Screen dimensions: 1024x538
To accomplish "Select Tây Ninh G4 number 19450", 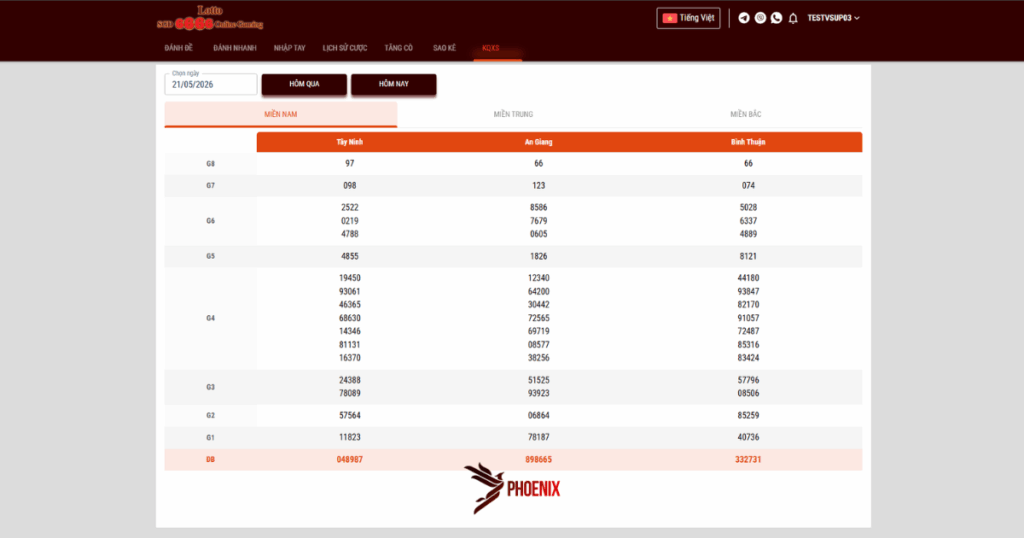I will pos(349,277).
